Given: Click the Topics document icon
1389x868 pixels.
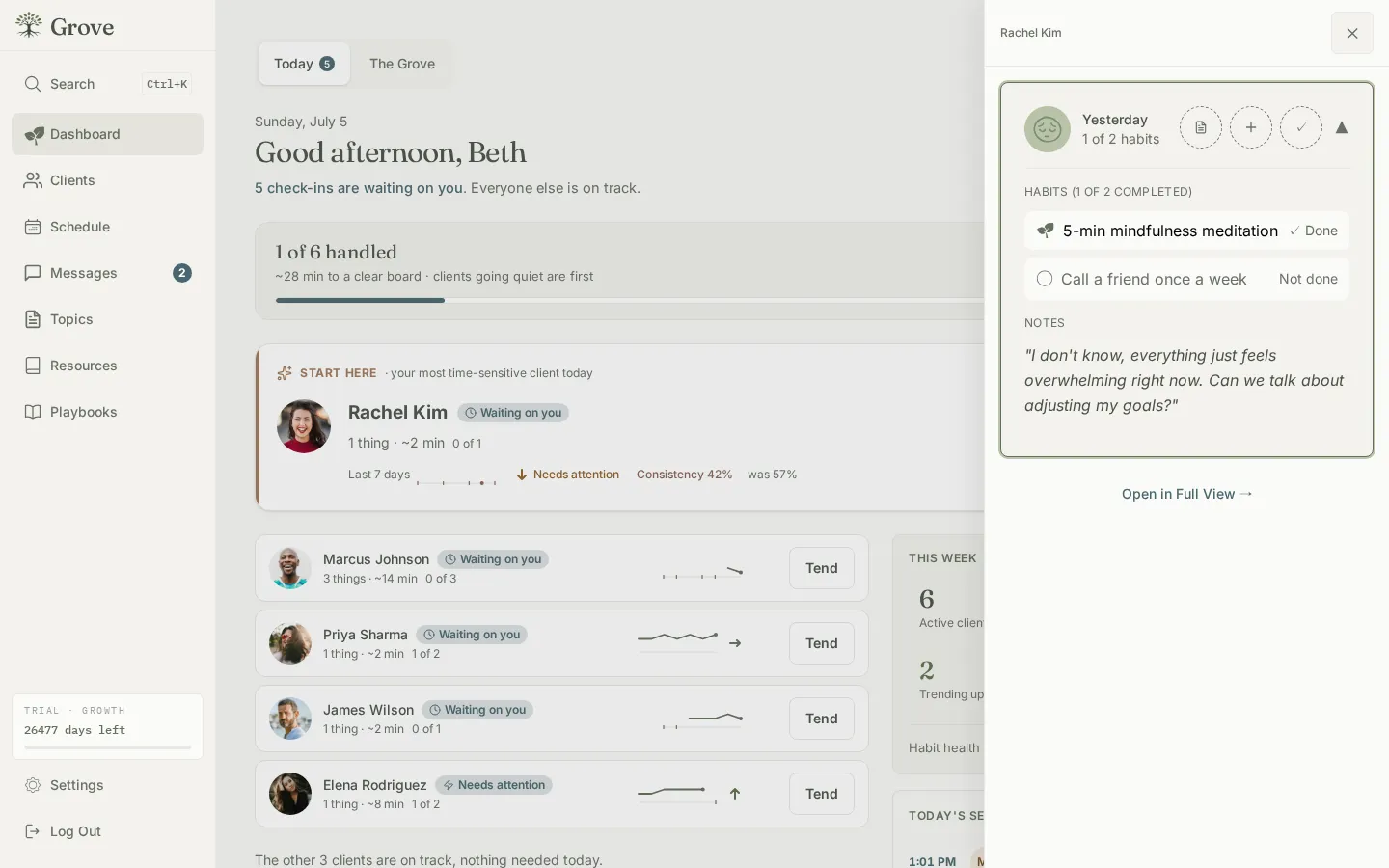Looking at the screenshot, I should tap(33, 319).
